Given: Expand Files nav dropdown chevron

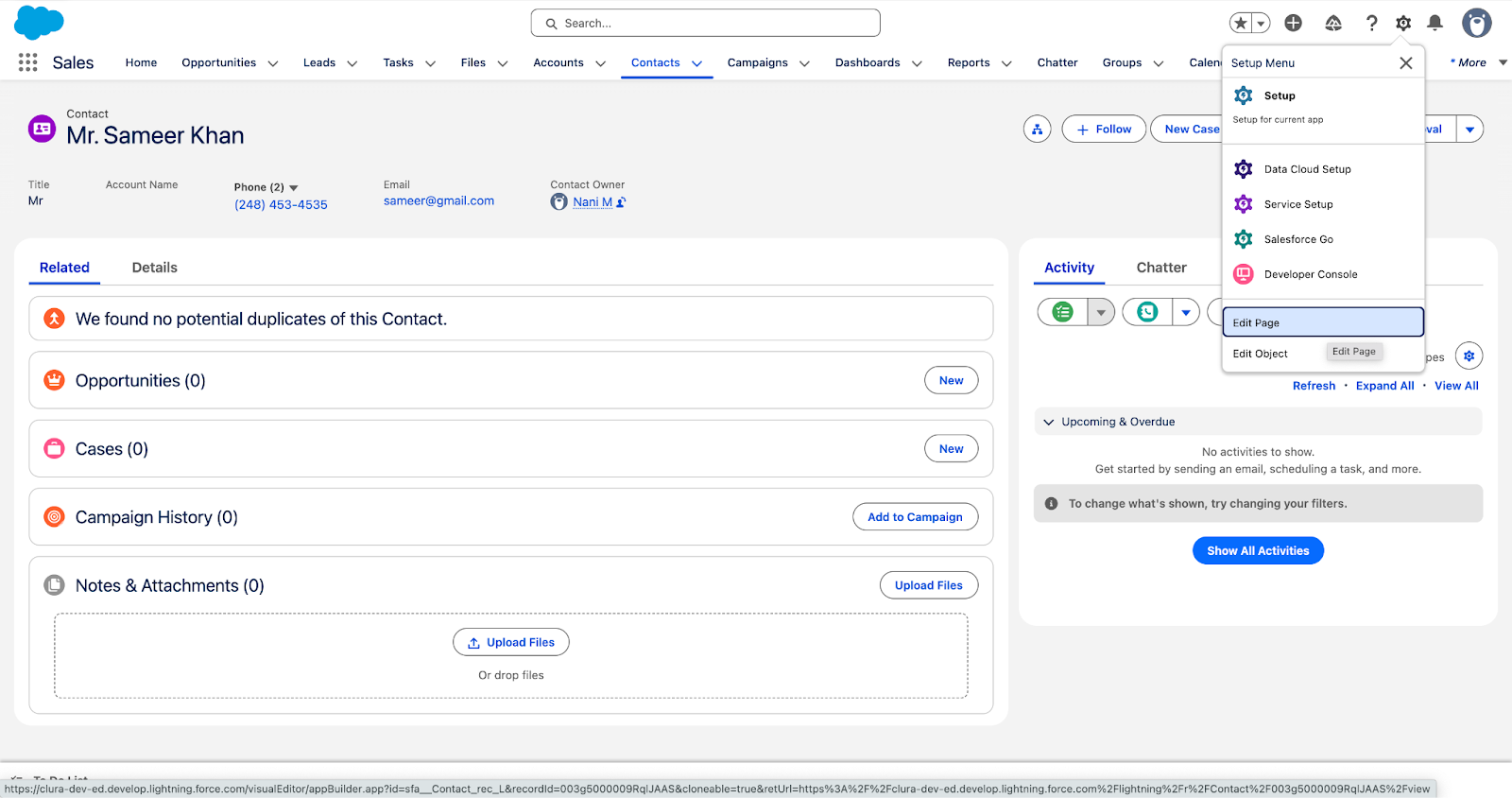Looking at the screenshot, I should tap(503, 63).
